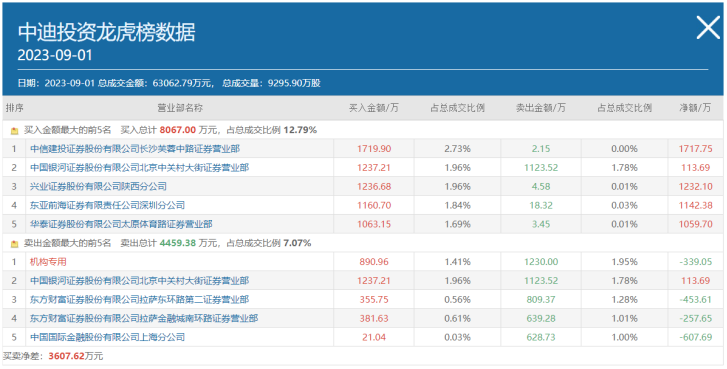Screen dimensions: 727x369
Task: Select the sell amount 18.32
Action: coord(541,205)
